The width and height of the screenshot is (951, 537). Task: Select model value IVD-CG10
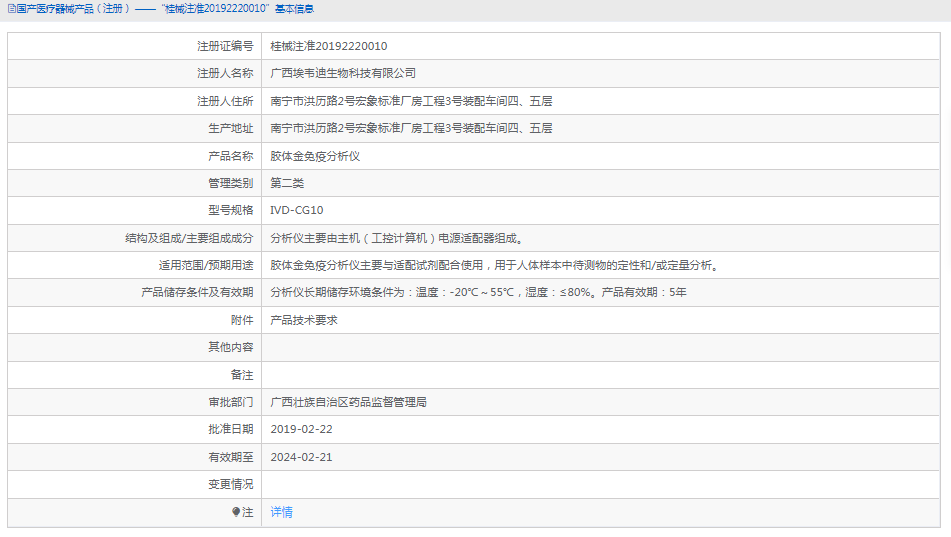(297, 211)
